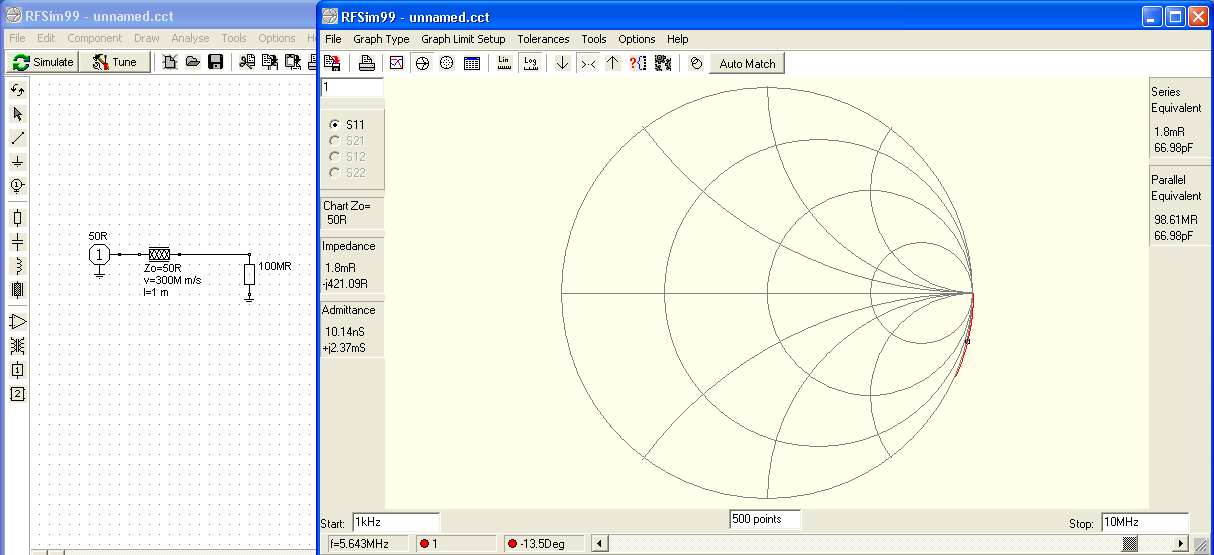Select the wire drawing tool
The image size is (1214, 555).
pos(17,138)
